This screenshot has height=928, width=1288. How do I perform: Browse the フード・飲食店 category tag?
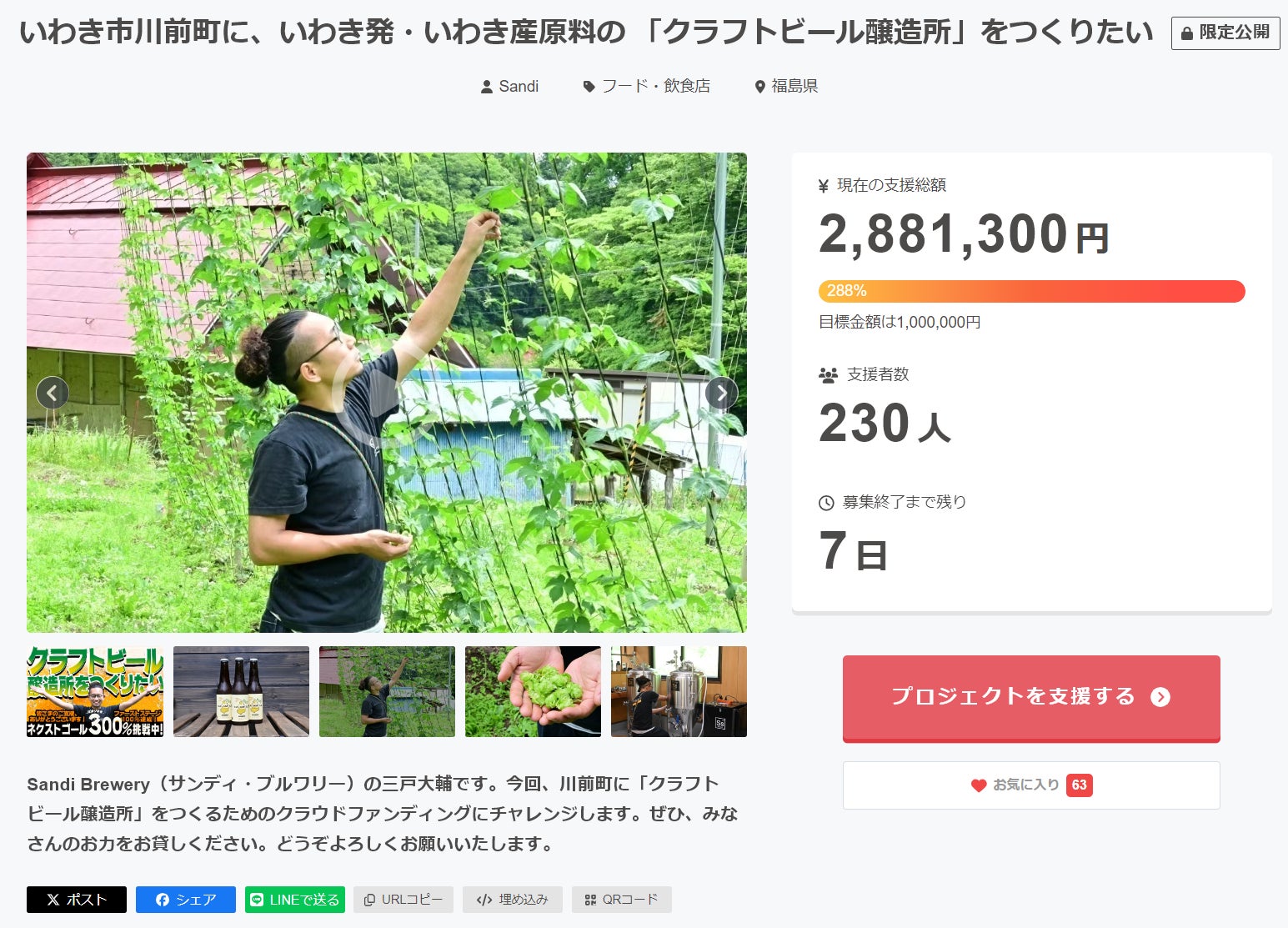click(x=647, y=87)
